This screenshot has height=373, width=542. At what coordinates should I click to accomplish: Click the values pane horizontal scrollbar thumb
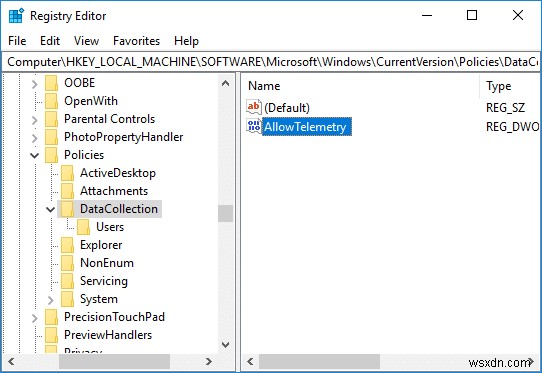click(319, 362)
